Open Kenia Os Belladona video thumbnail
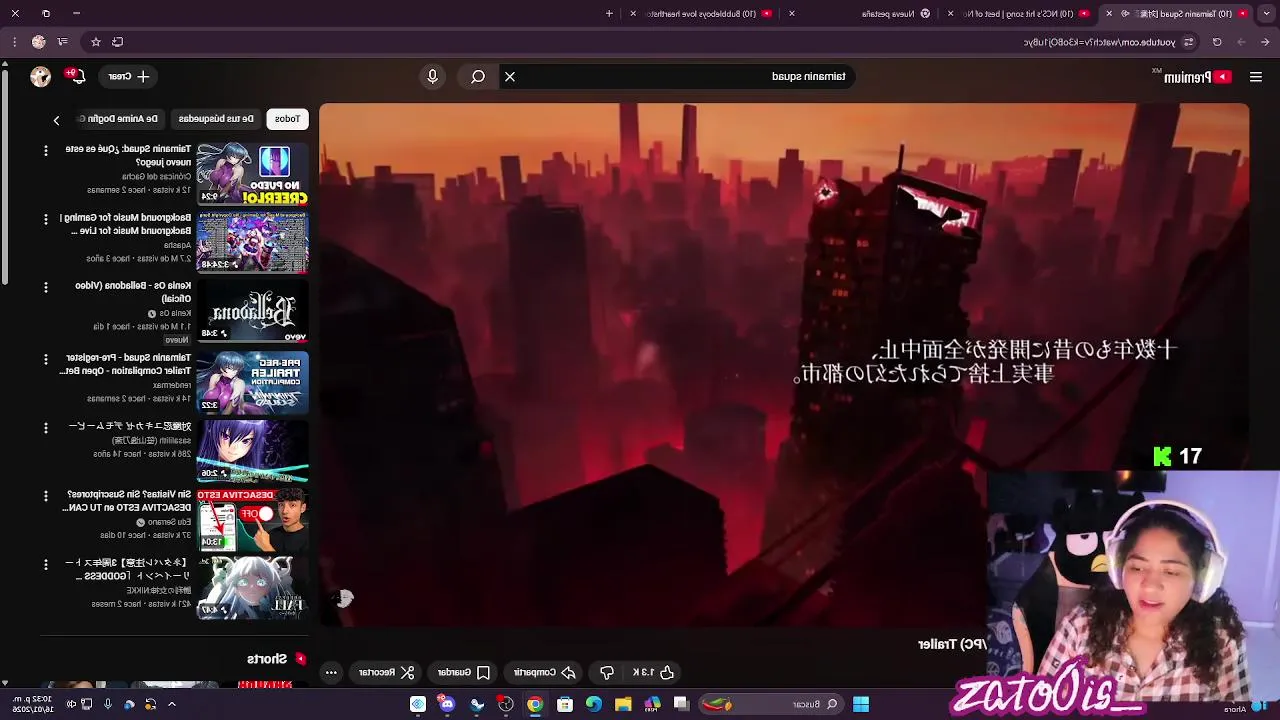 pos(252,311)
